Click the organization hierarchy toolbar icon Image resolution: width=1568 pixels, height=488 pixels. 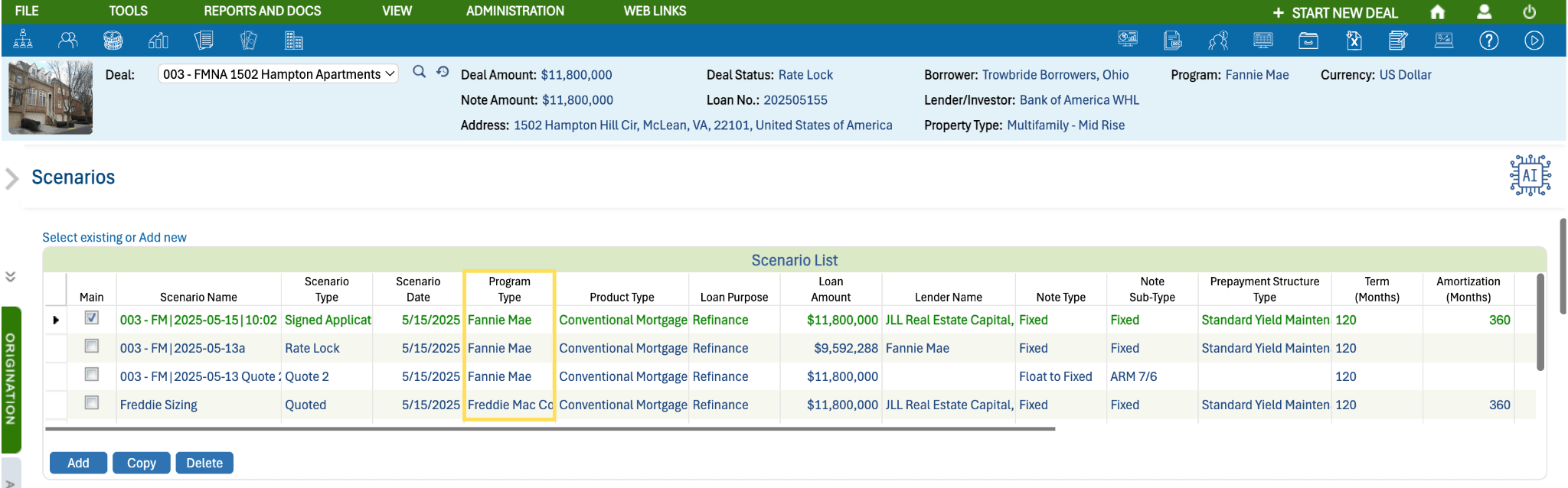click(x=23, y=40)
